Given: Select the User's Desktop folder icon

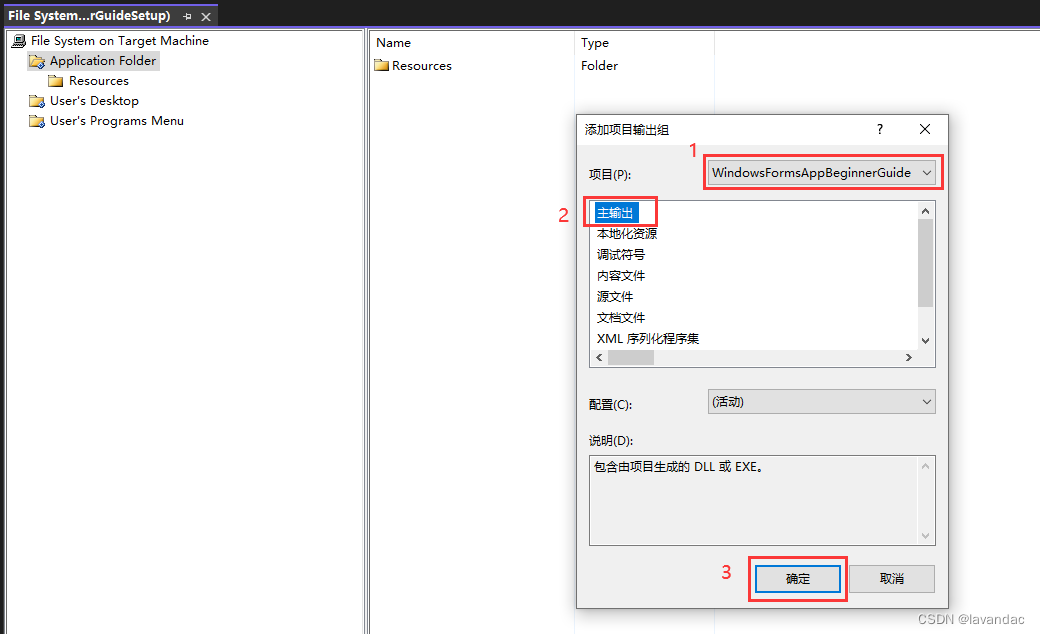Looking at the screenshot, I should [x=37, y=101].
